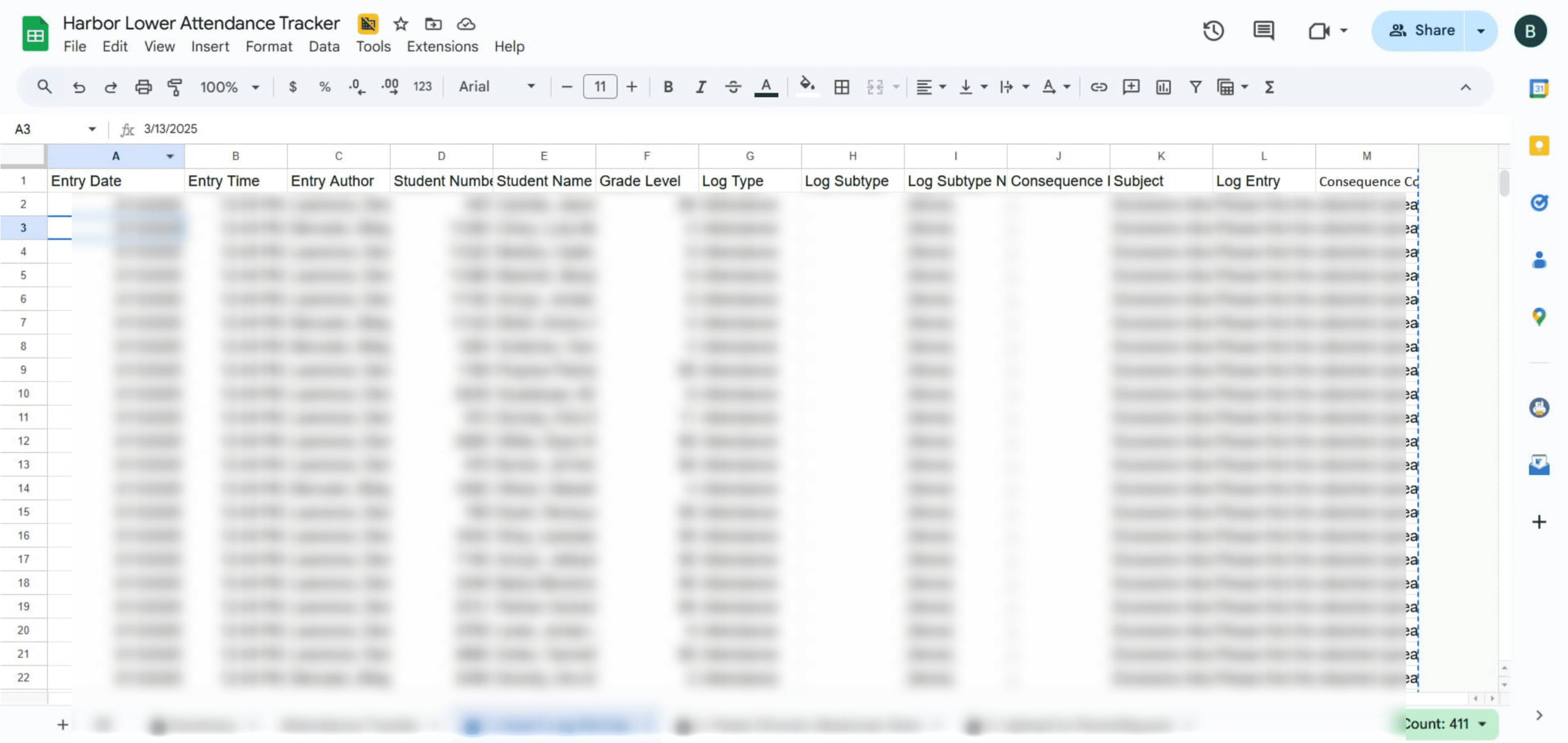Open Calendar in the side panel
Image resolution: width=1568 pixels, height=743 pixels.
point(1539,88)
